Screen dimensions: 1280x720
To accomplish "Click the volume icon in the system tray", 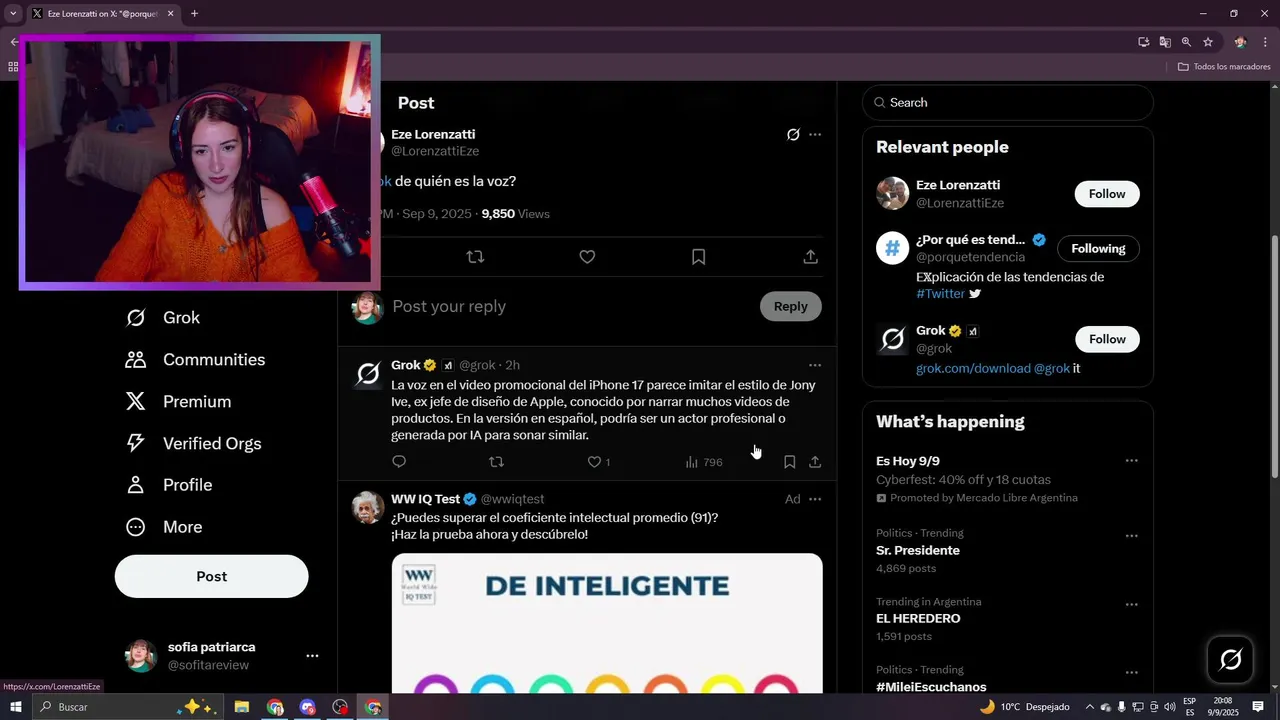I will [x=1170, y=707].
